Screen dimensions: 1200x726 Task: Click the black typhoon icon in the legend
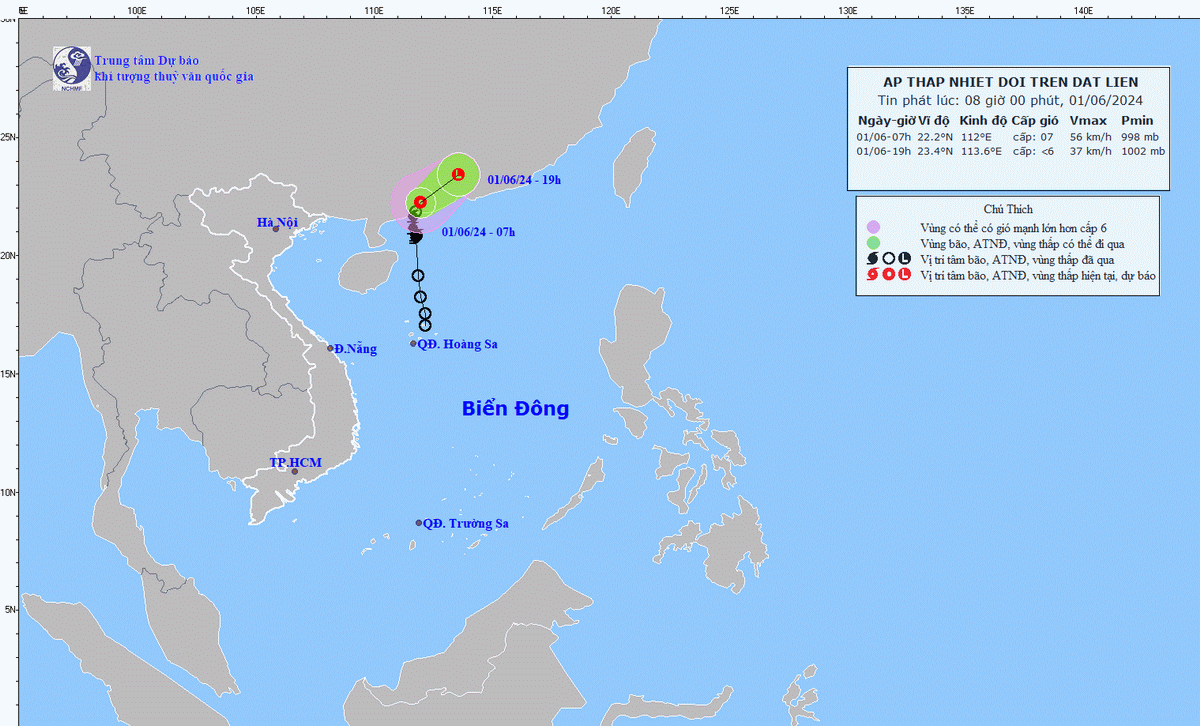[873, 258]
